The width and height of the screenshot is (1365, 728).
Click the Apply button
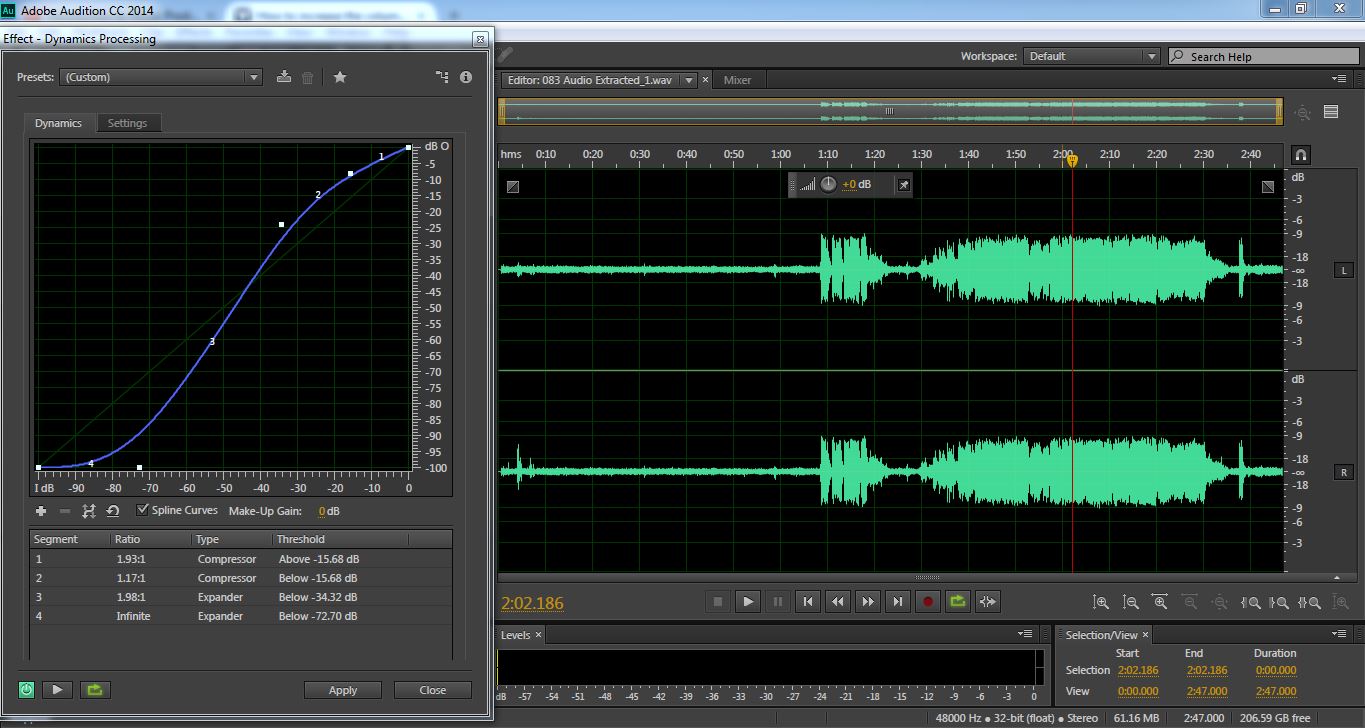(343, 690)
